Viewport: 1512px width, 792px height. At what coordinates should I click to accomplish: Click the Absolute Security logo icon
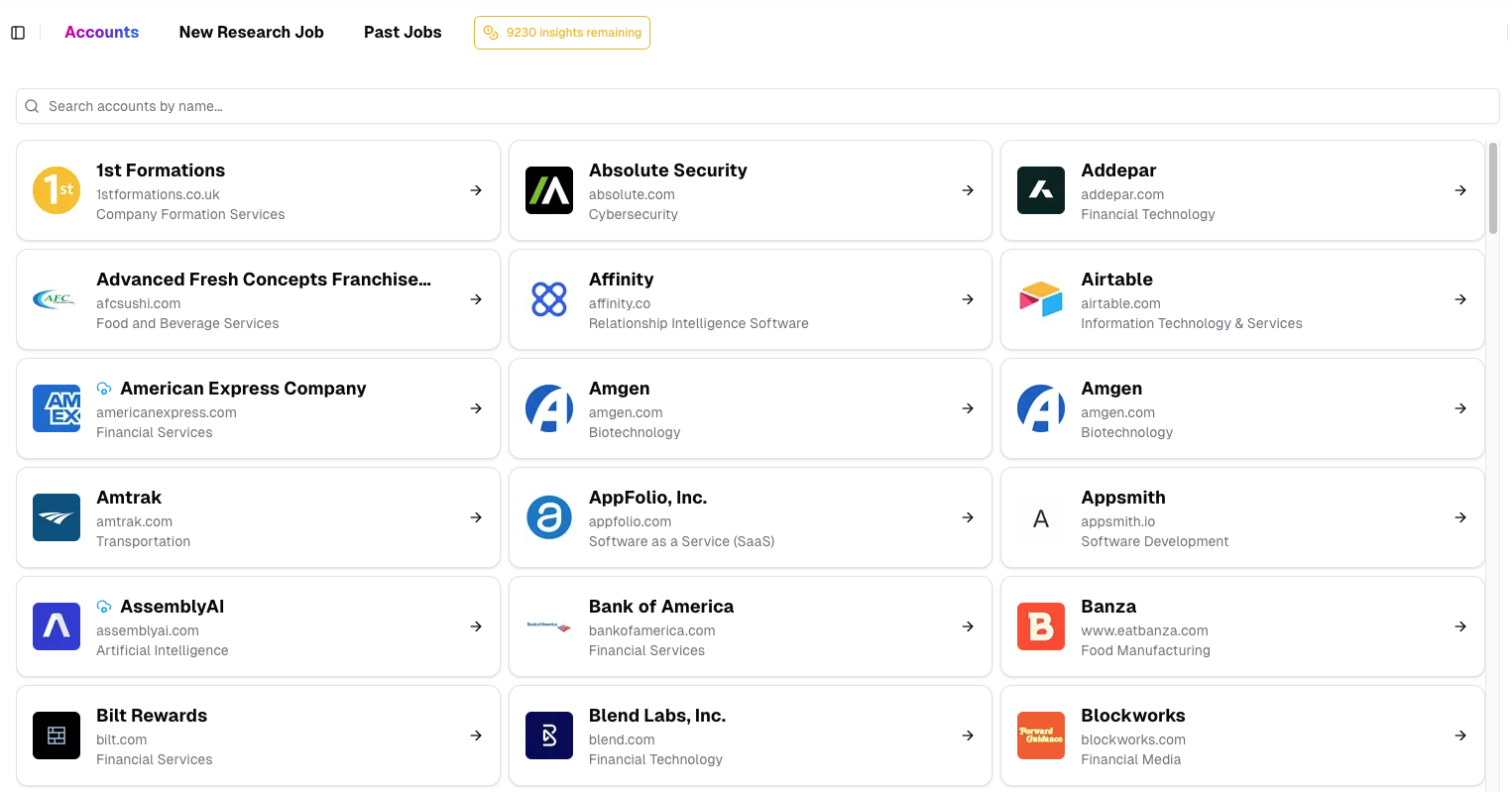pos(549,190)
